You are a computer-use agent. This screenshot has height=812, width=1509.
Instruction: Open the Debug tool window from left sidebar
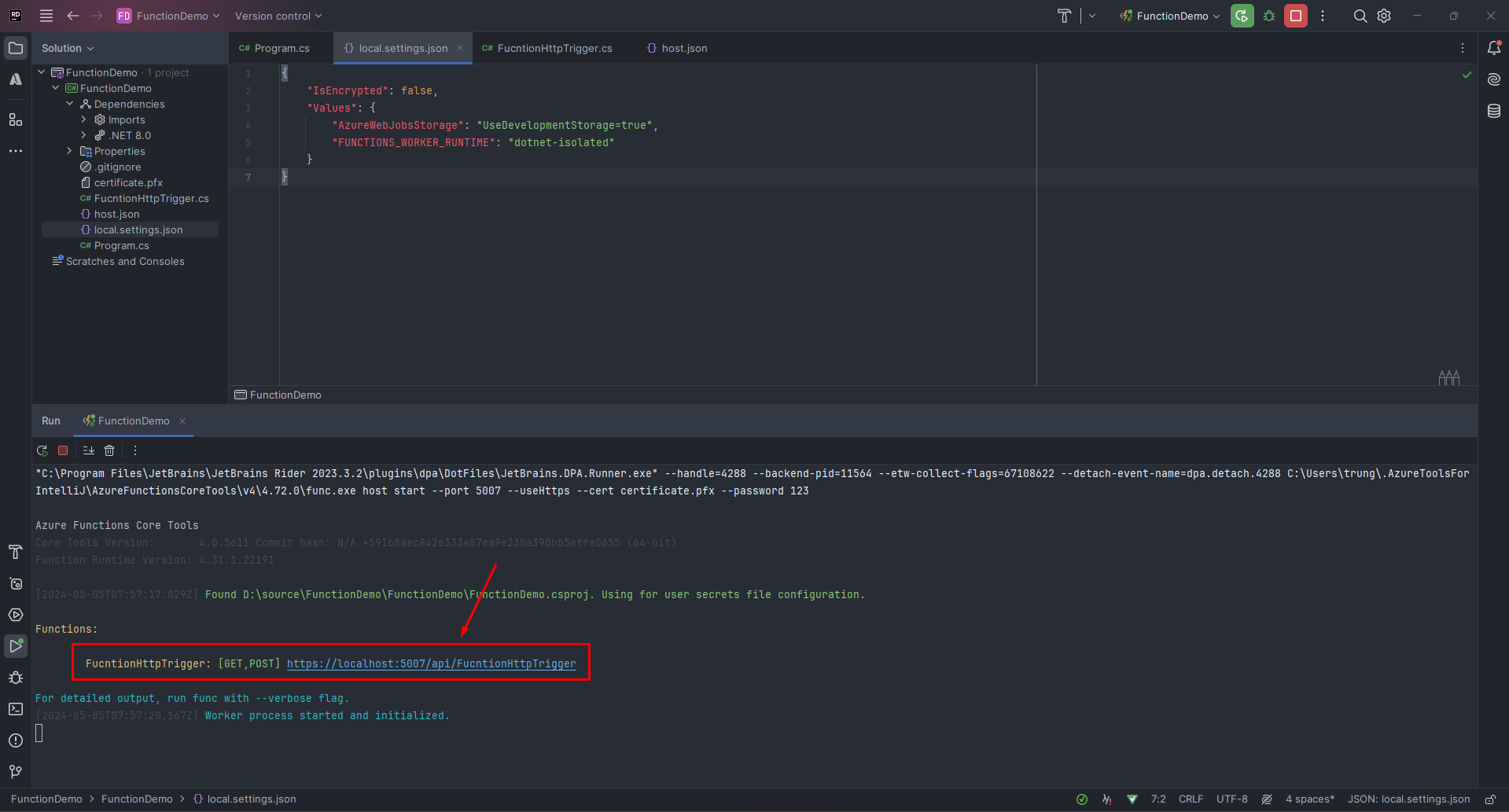(16, 678)
